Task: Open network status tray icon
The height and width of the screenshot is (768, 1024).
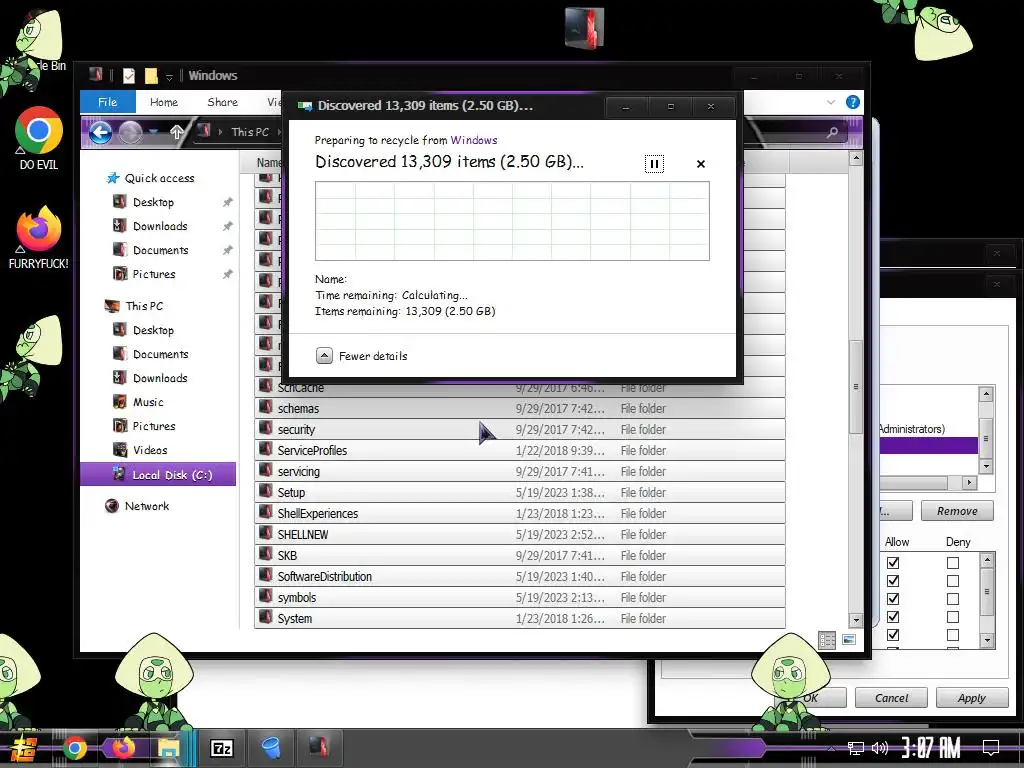Action: pos(855,748)
